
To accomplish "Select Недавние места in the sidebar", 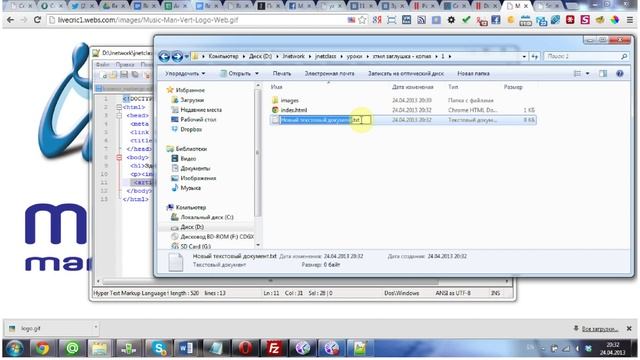I will click(201, 110).
